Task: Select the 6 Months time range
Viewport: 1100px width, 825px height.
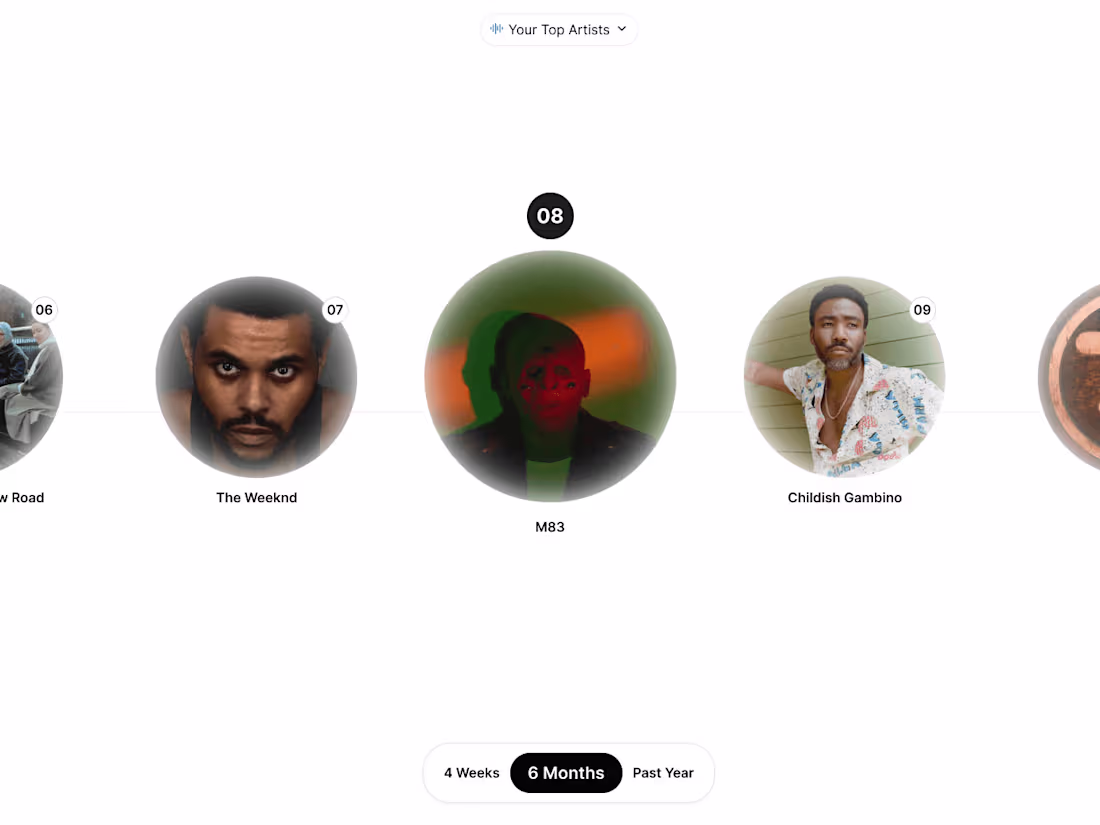Action: (566, 772)
